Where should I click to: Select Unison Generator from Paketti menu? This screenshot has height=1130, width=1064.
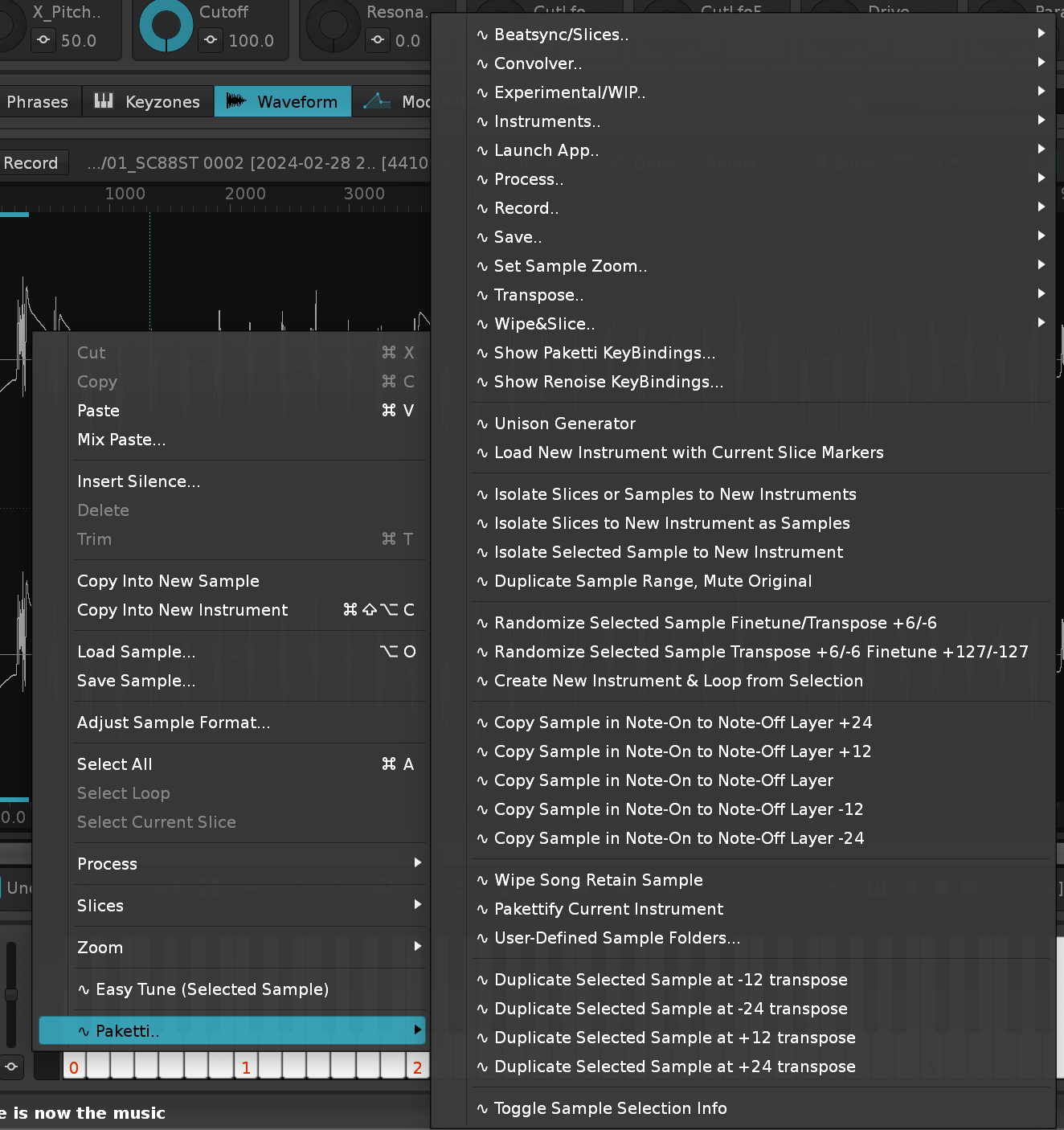click(564, 424)
